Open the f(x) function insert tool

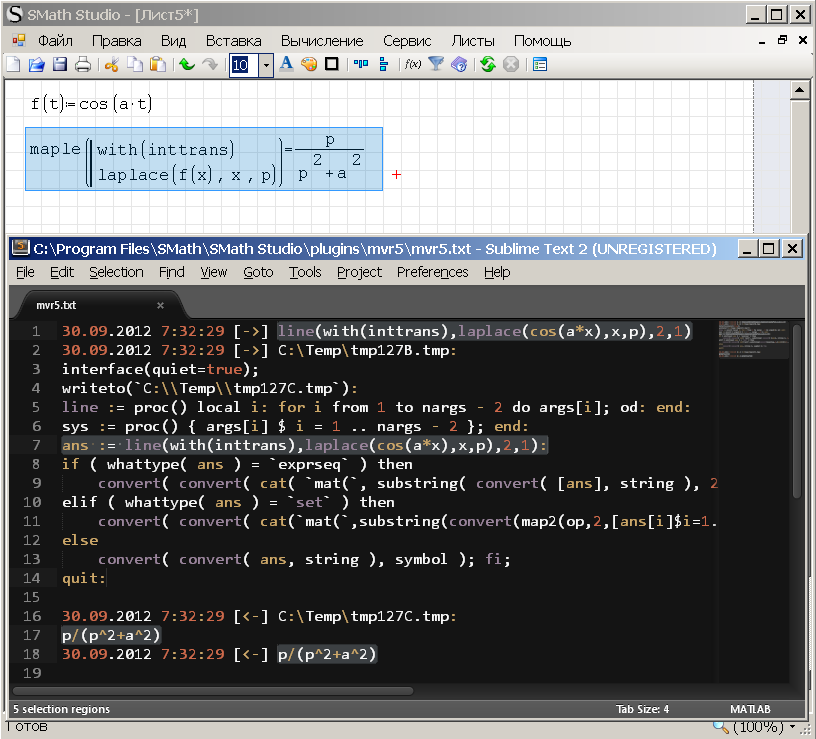coord(412,65)
